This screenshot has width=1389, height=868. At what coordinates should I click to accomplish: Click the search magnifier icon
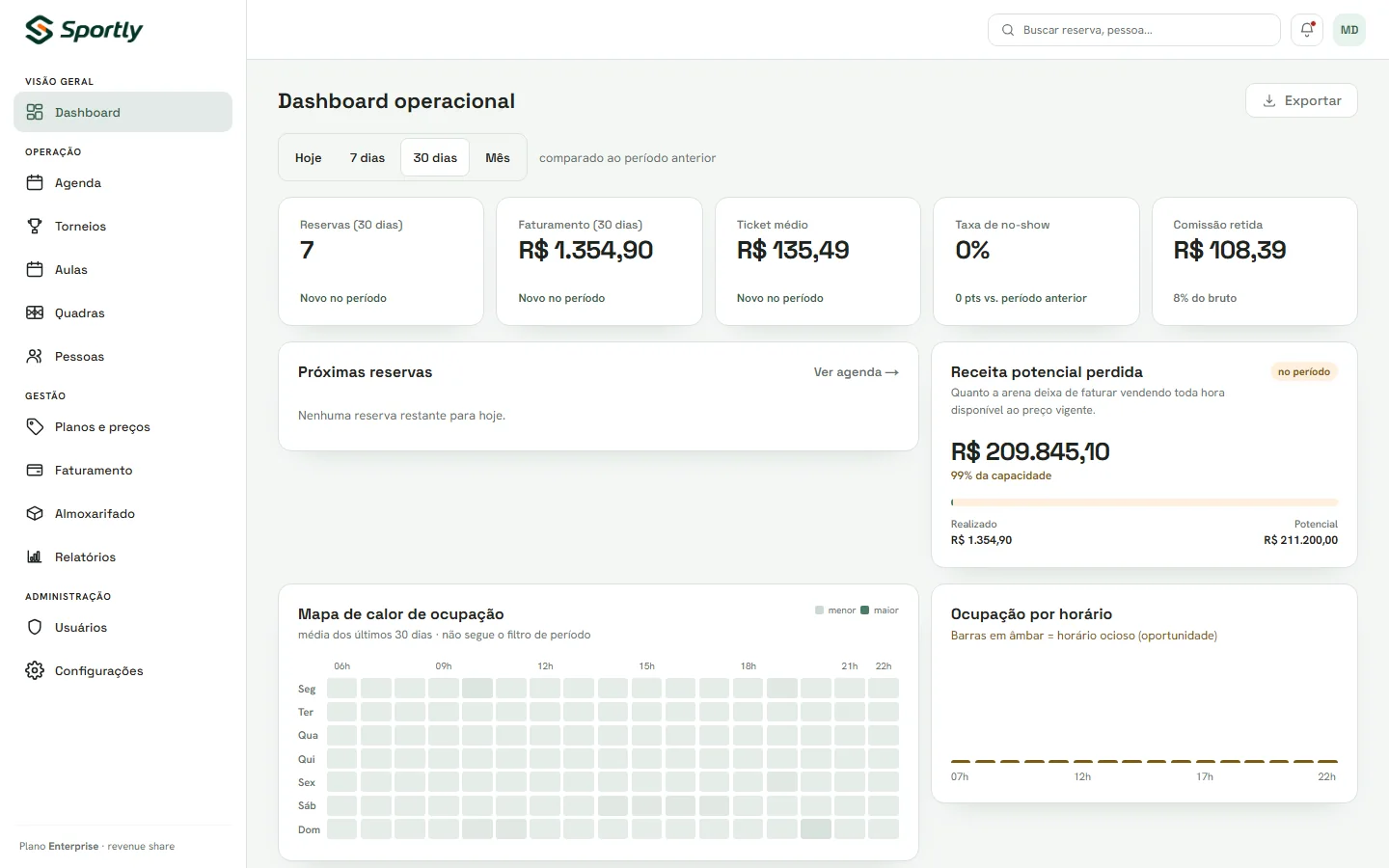coord(1008,30)
